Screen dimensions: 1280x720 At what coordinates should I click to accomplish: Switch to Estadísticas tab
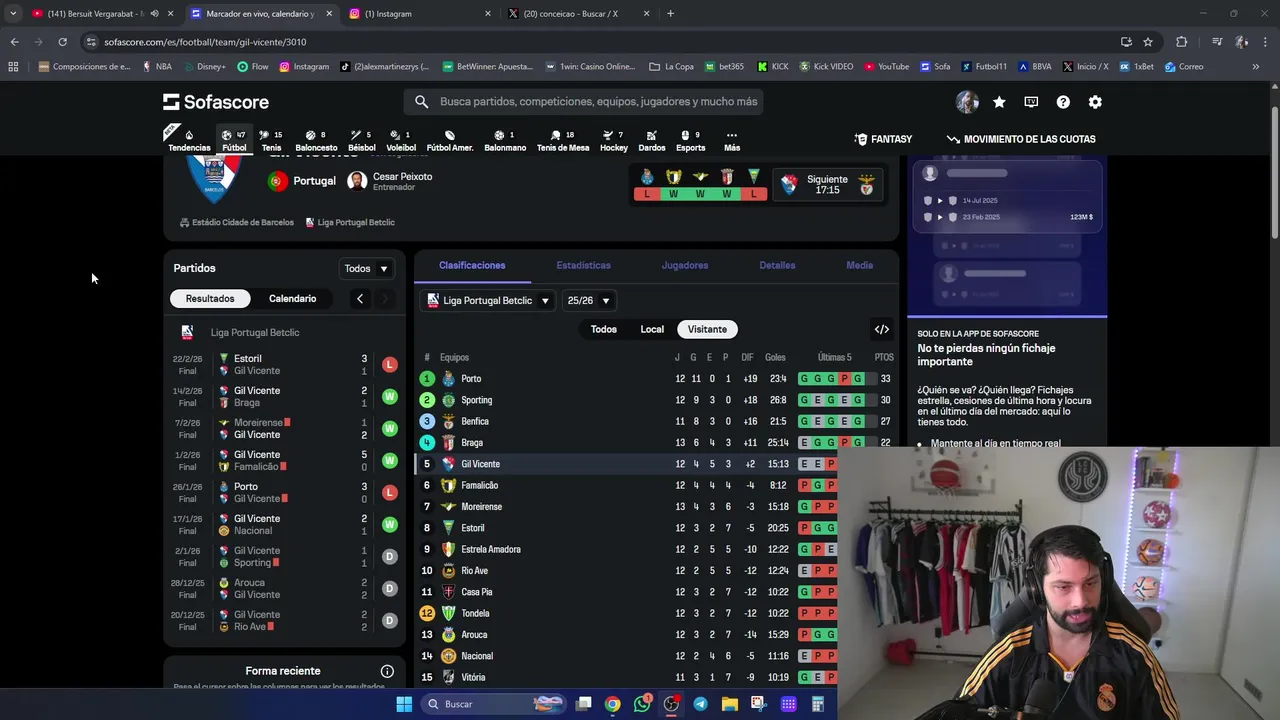(583, 265)
